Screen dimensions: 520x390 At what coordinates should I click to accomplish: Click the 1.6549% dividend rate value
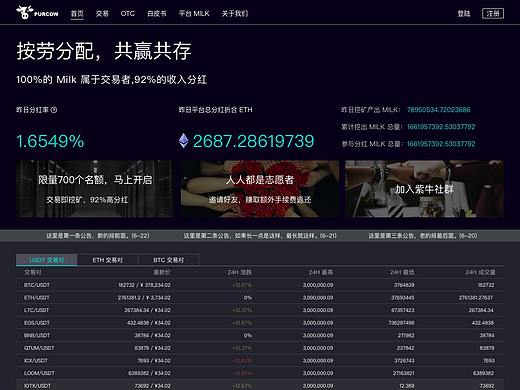50,141
